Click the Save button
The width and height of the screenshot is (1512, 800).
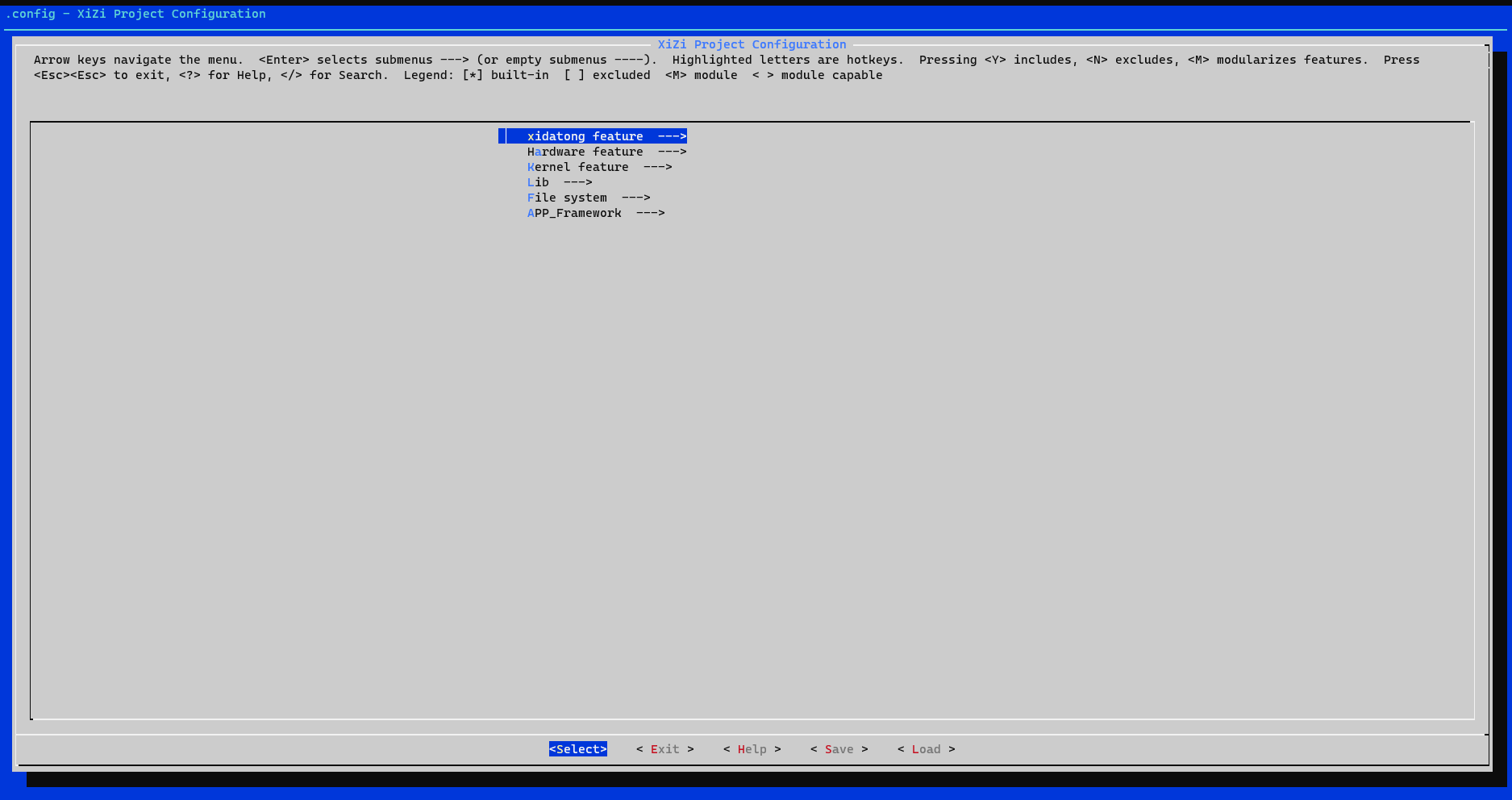click(x=839, y=749)
